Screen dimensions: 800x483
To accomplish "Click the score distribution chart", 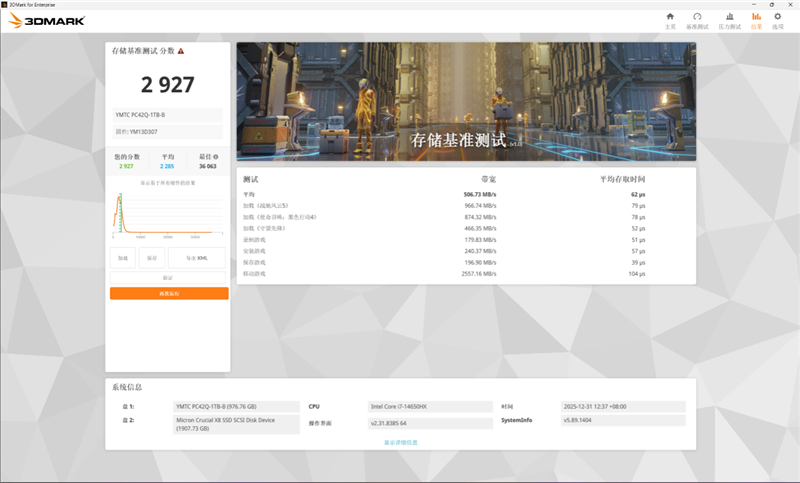I will click(x=168, y=214).
